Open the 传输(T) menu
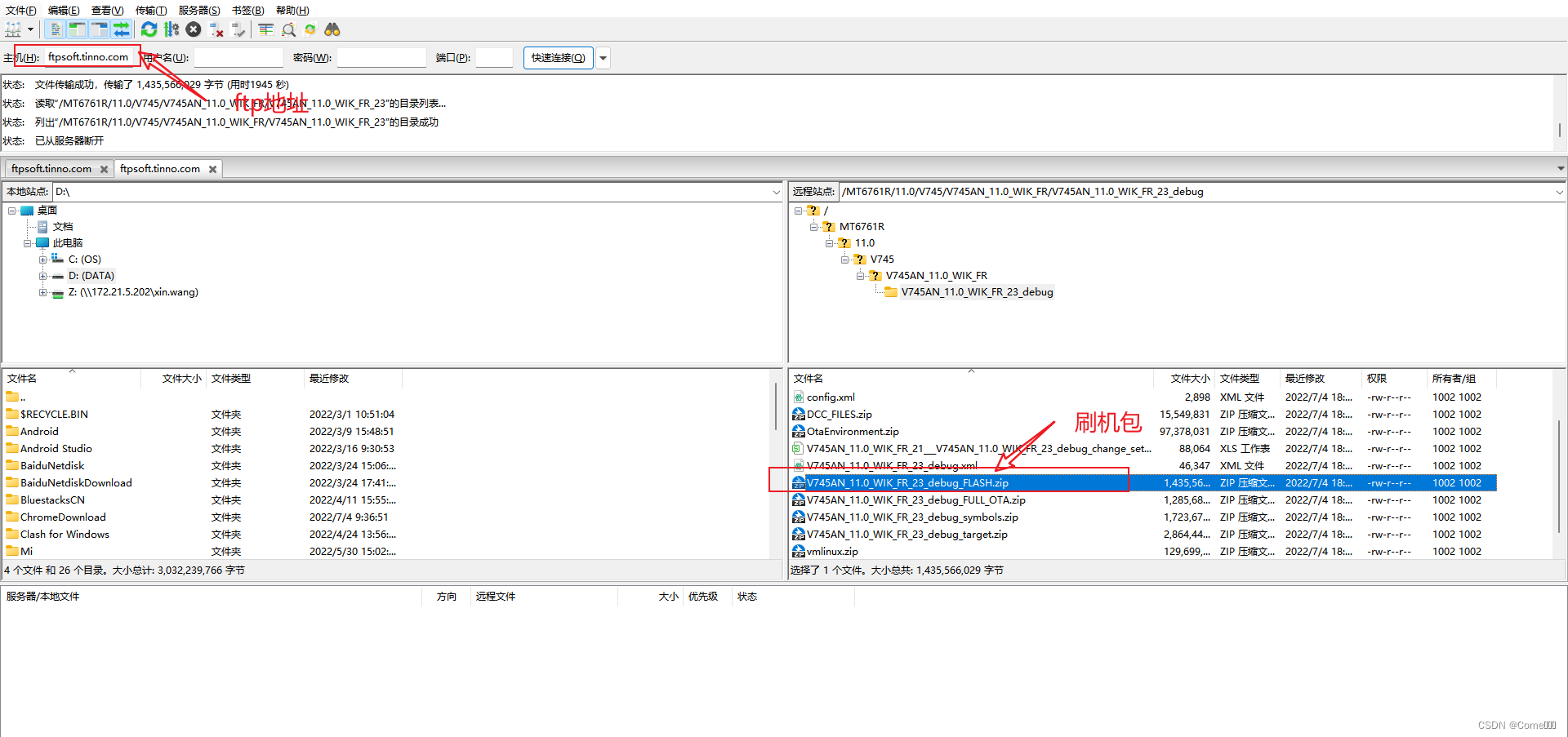Image resolution: width=1568 pixels, height=737 pixels. click(x=151, y=10)
